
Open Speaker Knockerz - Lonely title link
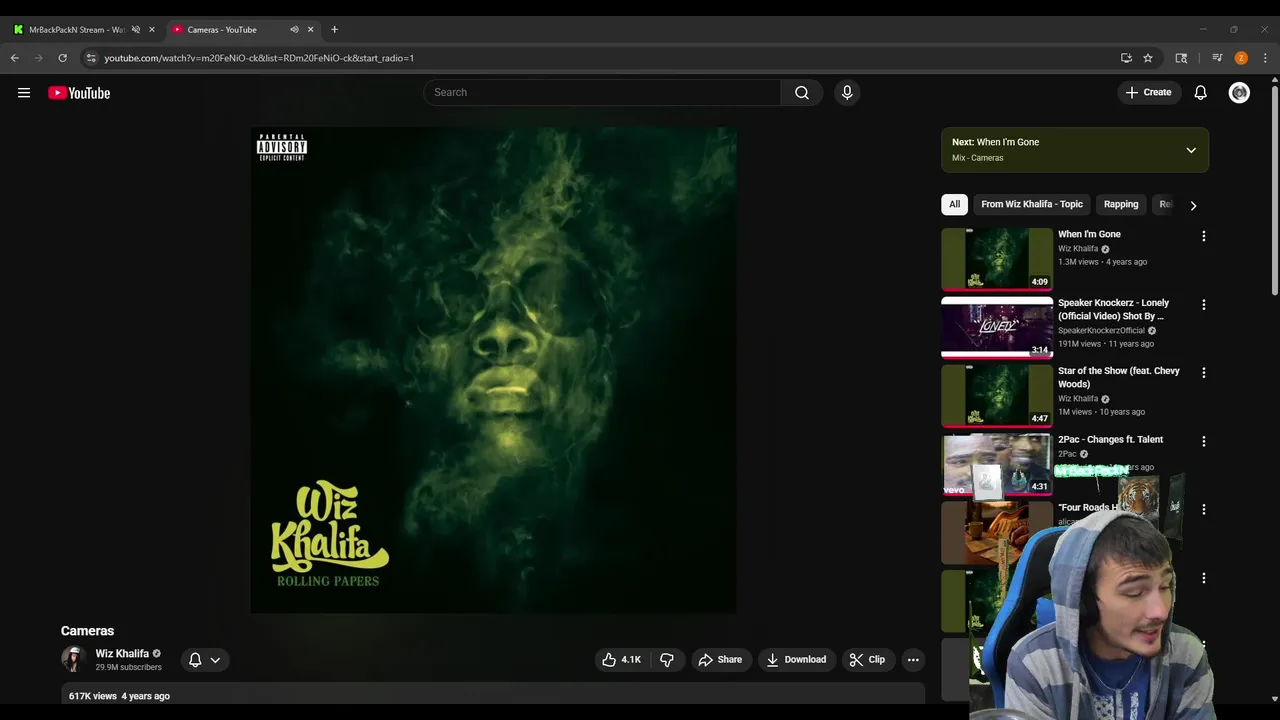[x=1113, y=309]
